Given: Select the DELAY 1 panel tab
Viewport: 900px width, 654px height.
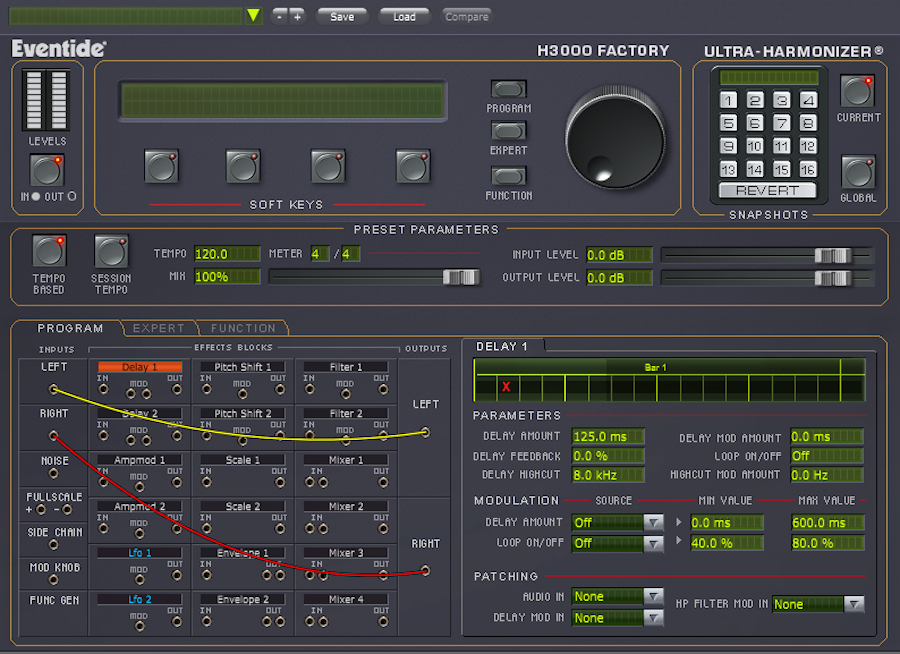Looking at the screenshot, I should 502,346.
